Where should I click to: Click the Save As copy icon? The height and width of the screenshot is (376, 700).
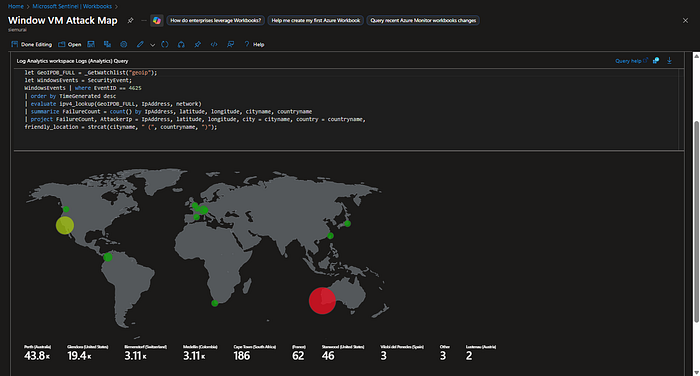point(107,44)
